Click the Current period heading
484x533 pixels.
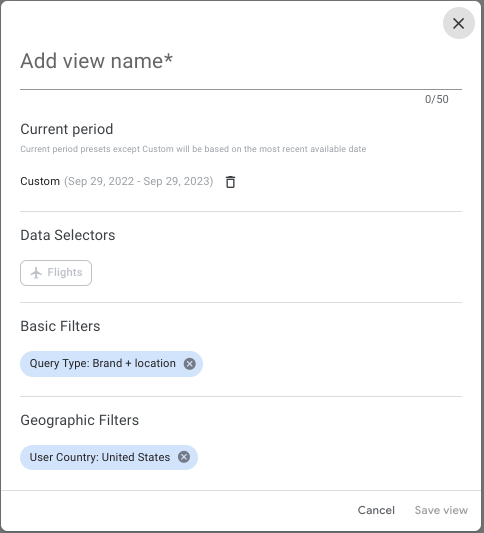pyautogui.click(x=67, y=129)
